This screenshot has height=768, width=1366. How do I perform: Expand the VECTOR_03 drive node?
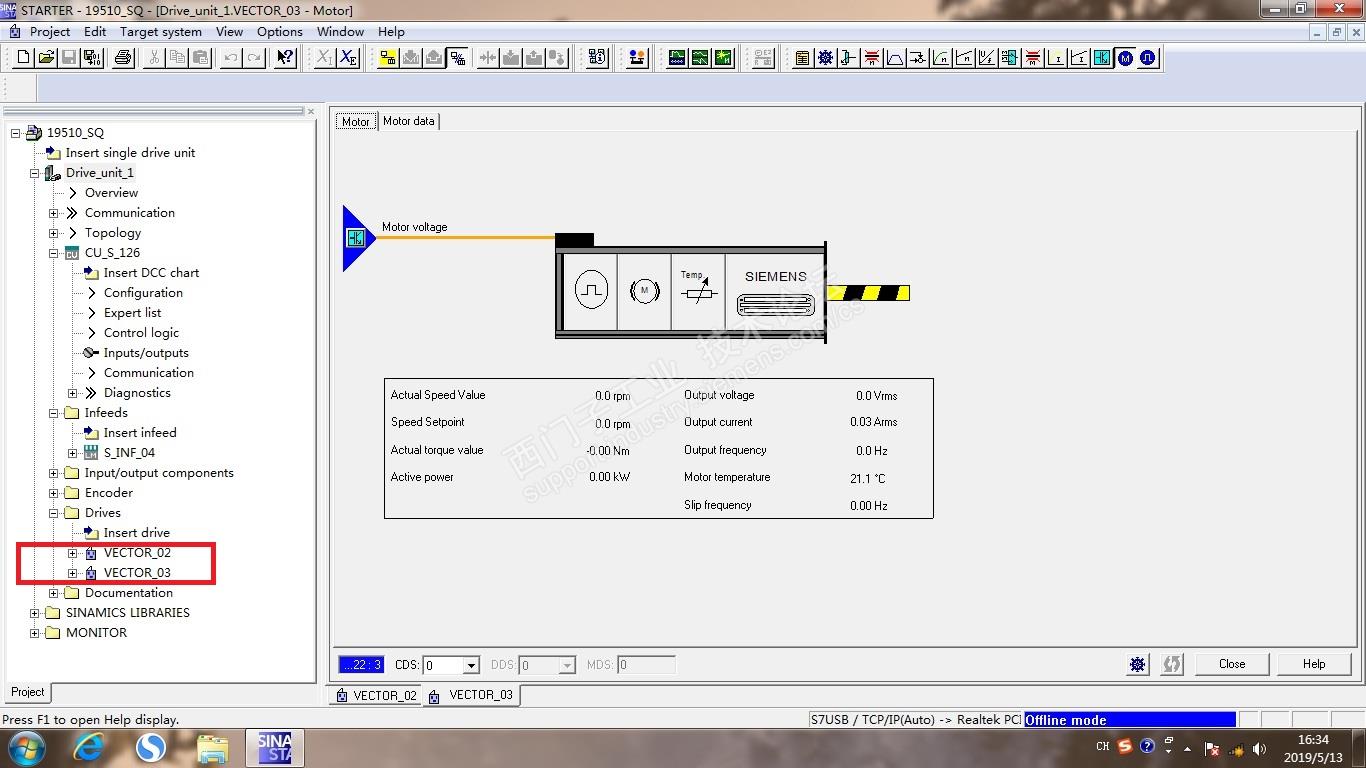pyautogui.click(x=73, y=573)
